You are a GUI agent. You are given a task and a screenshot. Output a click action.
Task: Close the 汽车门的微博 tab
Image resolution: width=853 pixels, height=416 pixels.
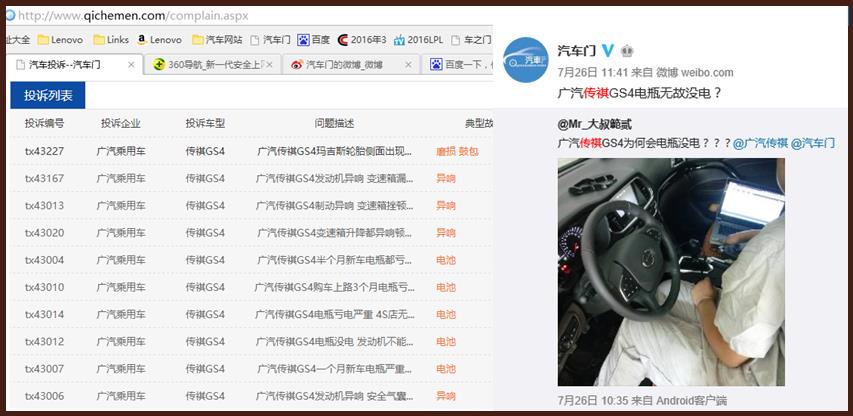click(408, 65)
